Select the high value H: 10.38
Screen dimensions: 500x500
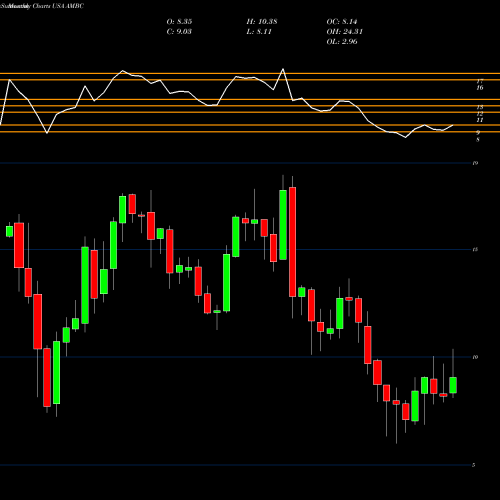click(x=262, y=22)
